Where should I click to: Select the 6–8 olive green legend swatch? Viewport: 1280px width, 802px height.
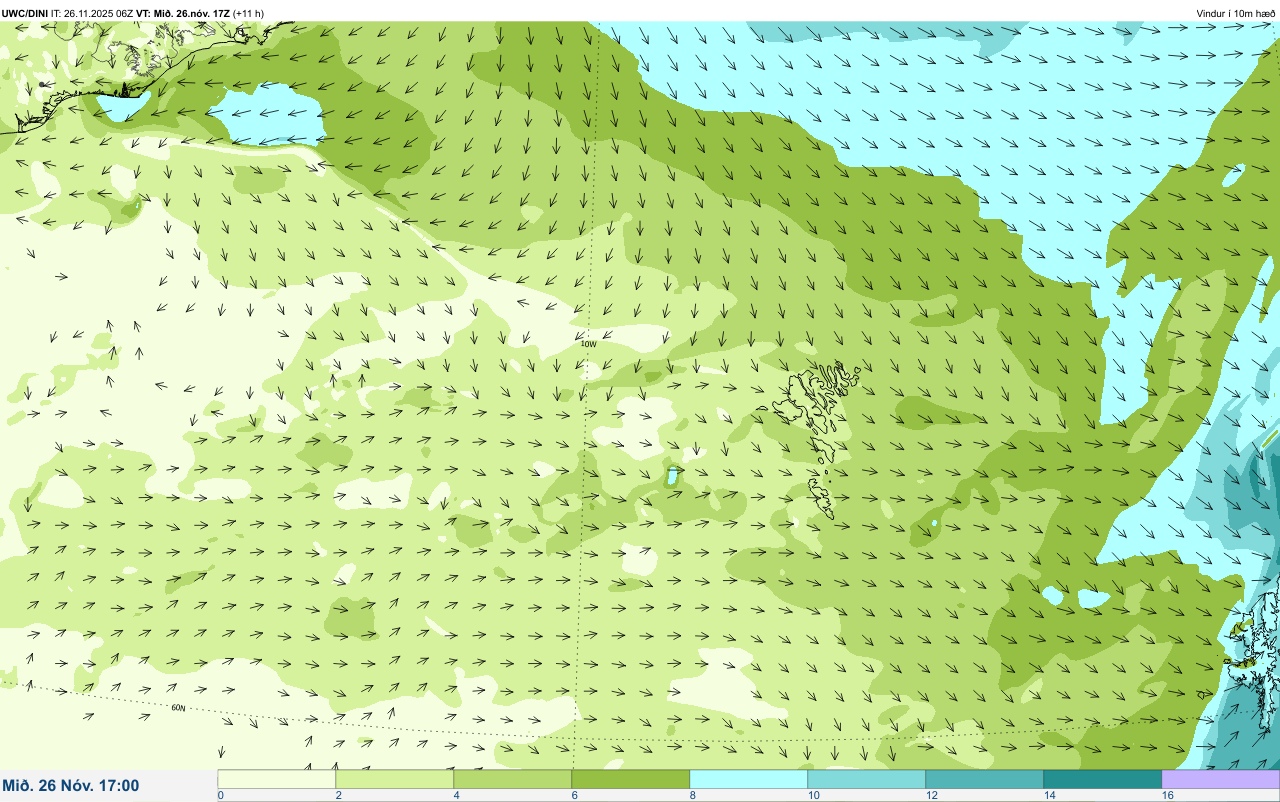[630, 779]
